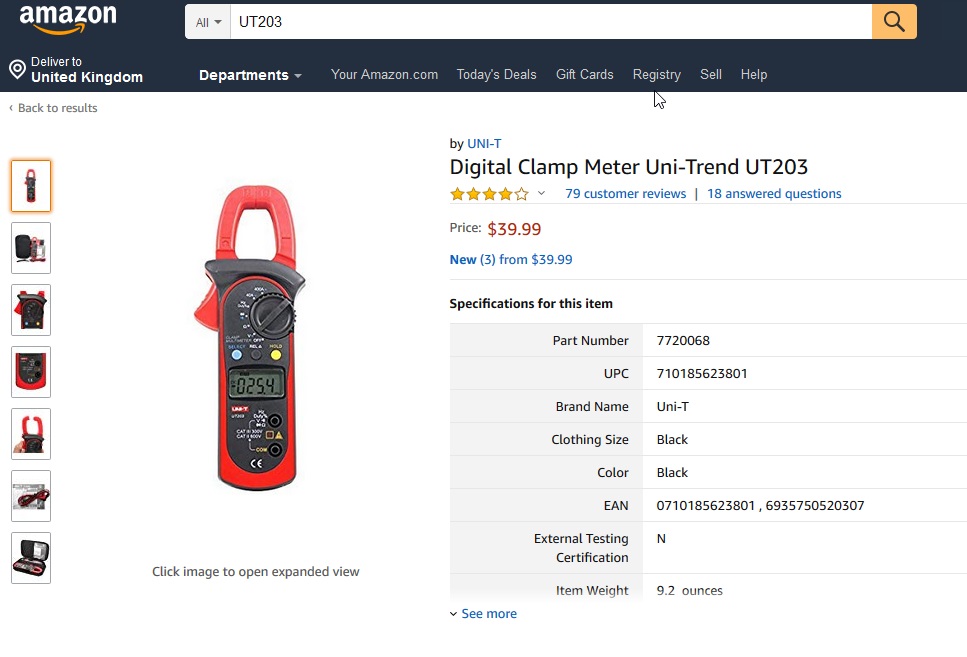Screen dimensions: 967x657
Task: Click the UNI-T brand link
Action: [484, 143]
